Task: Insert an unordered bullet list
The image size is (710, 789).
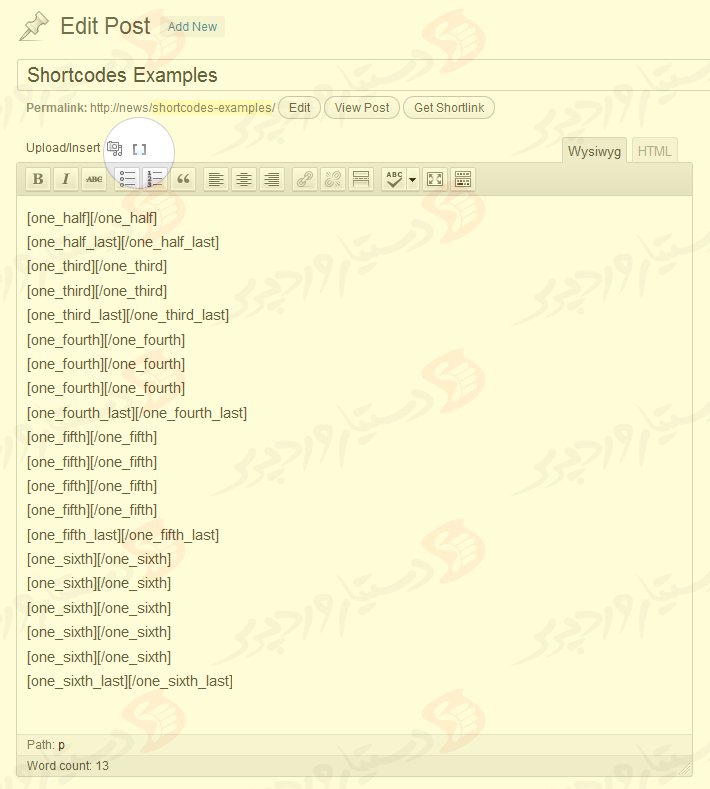Action: 127,179
